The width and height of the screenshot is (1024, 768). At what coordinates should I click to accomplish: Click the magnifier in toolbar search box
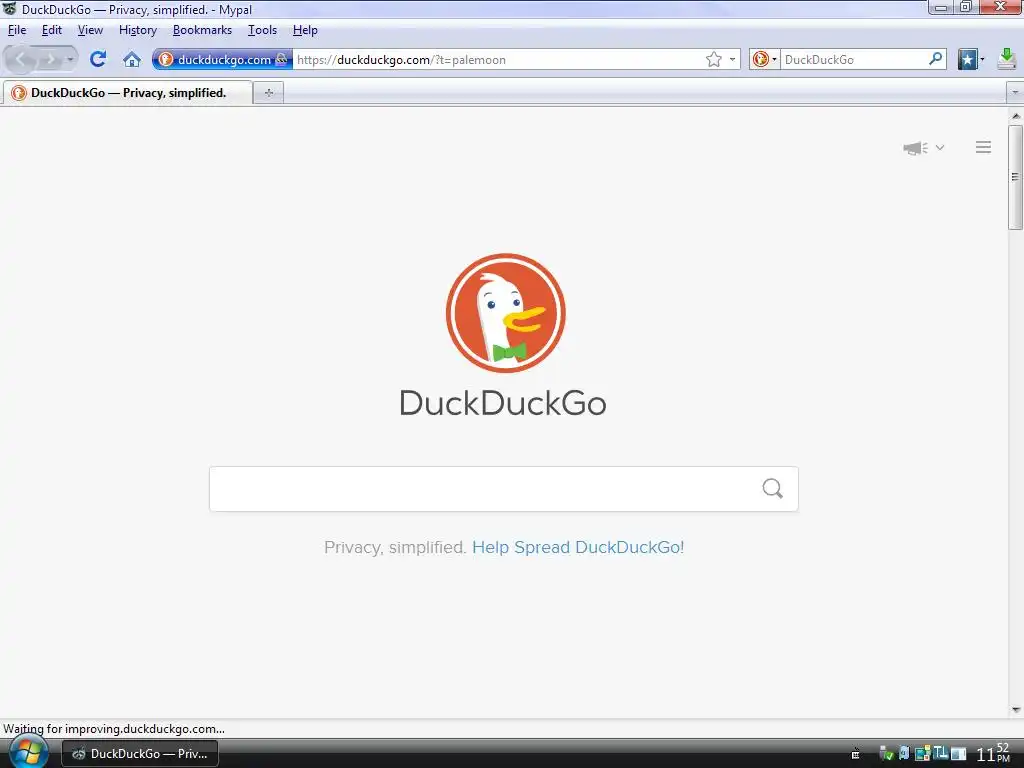pyautogui.click(x=936, y=59)
